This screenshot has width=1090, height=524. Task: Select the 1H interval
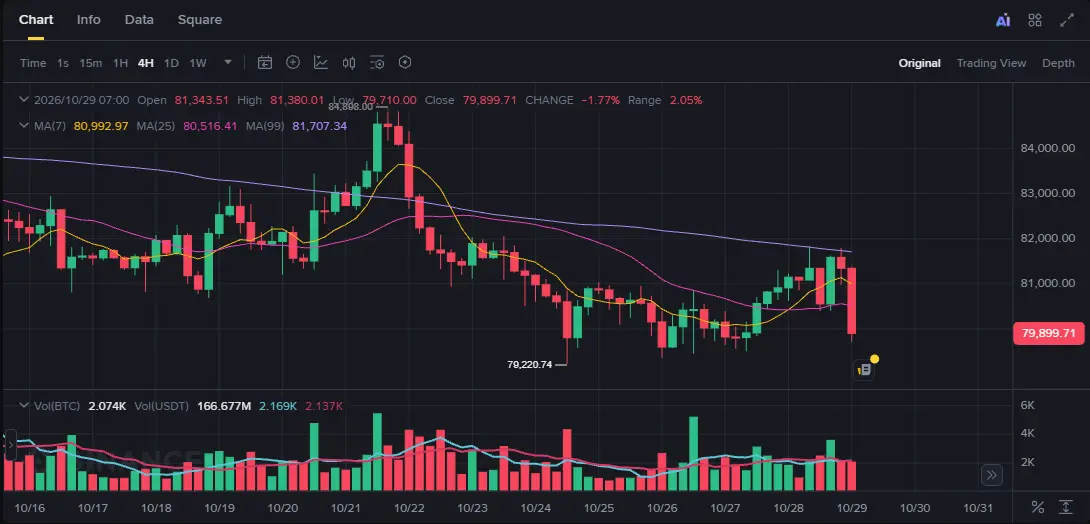click(x=120, y=63)
